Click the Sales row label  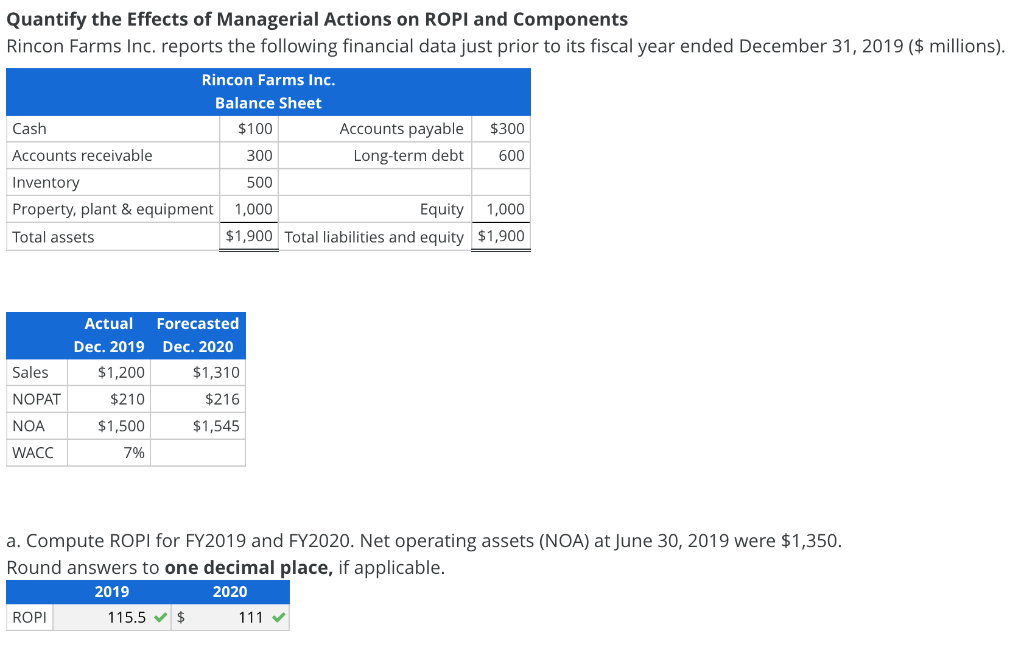click(x=30, y=372)
